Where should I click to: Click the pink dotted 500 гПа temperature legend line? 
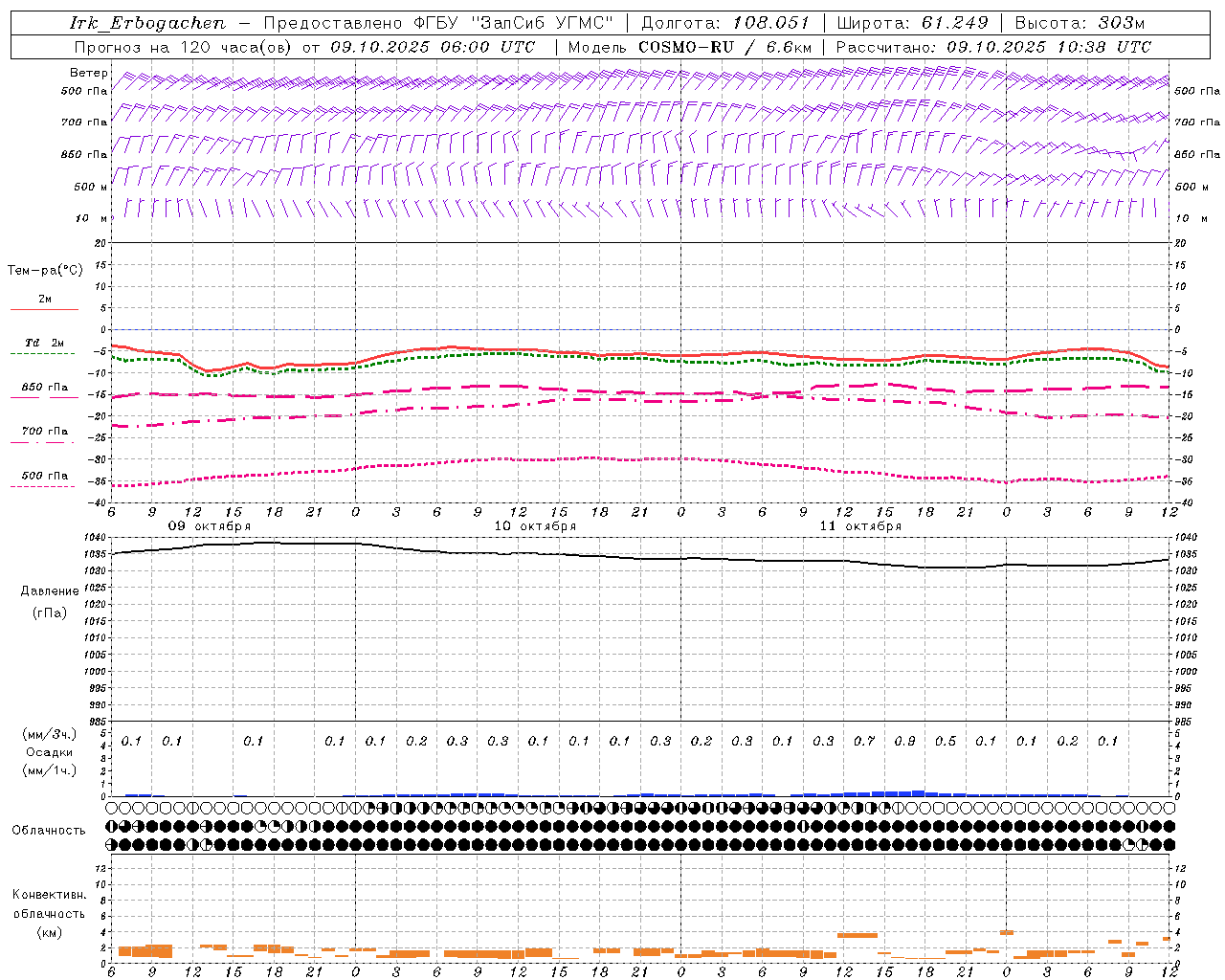point(42,487)
